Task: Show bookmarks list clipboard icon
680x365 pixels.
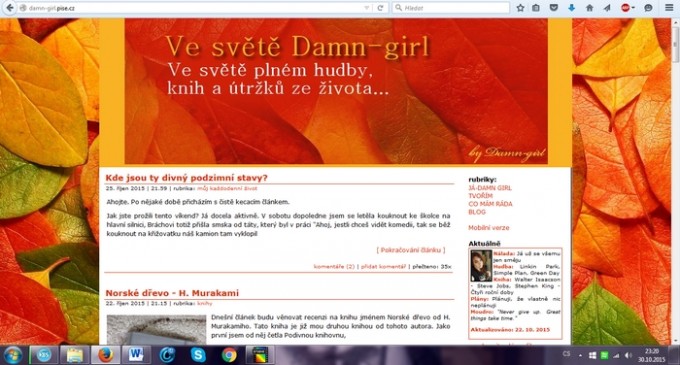Action: (536, 8)
